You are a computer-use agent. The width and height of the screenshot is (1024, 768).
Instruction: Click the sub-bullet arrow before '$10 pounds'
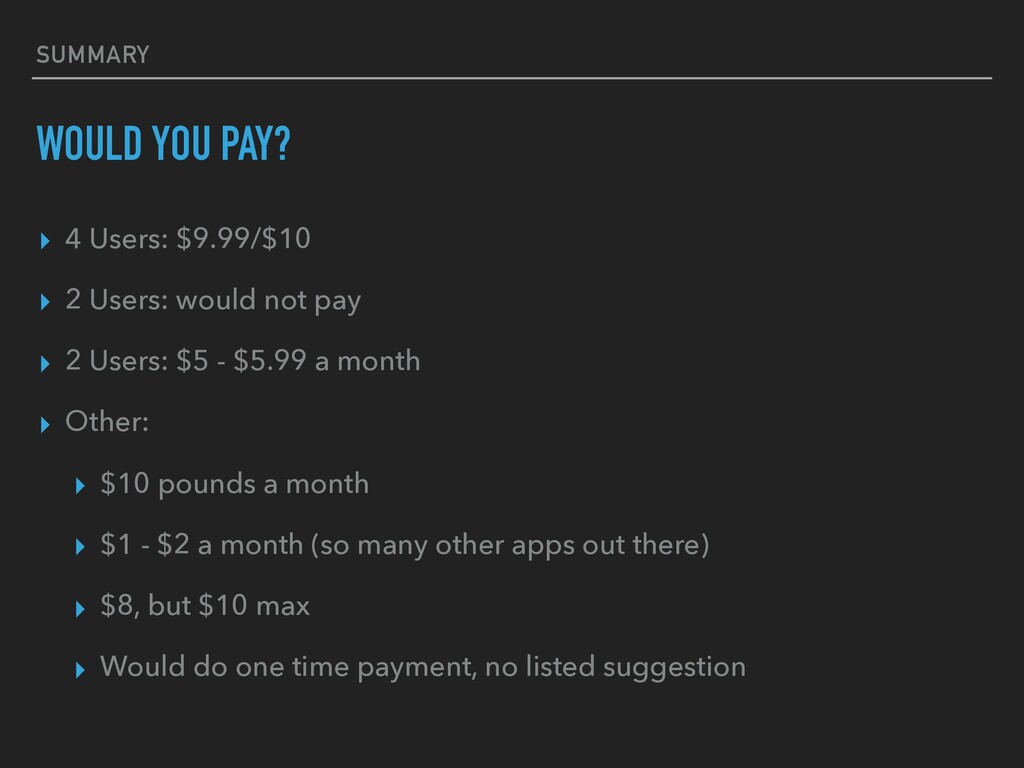tap(80, 486)
